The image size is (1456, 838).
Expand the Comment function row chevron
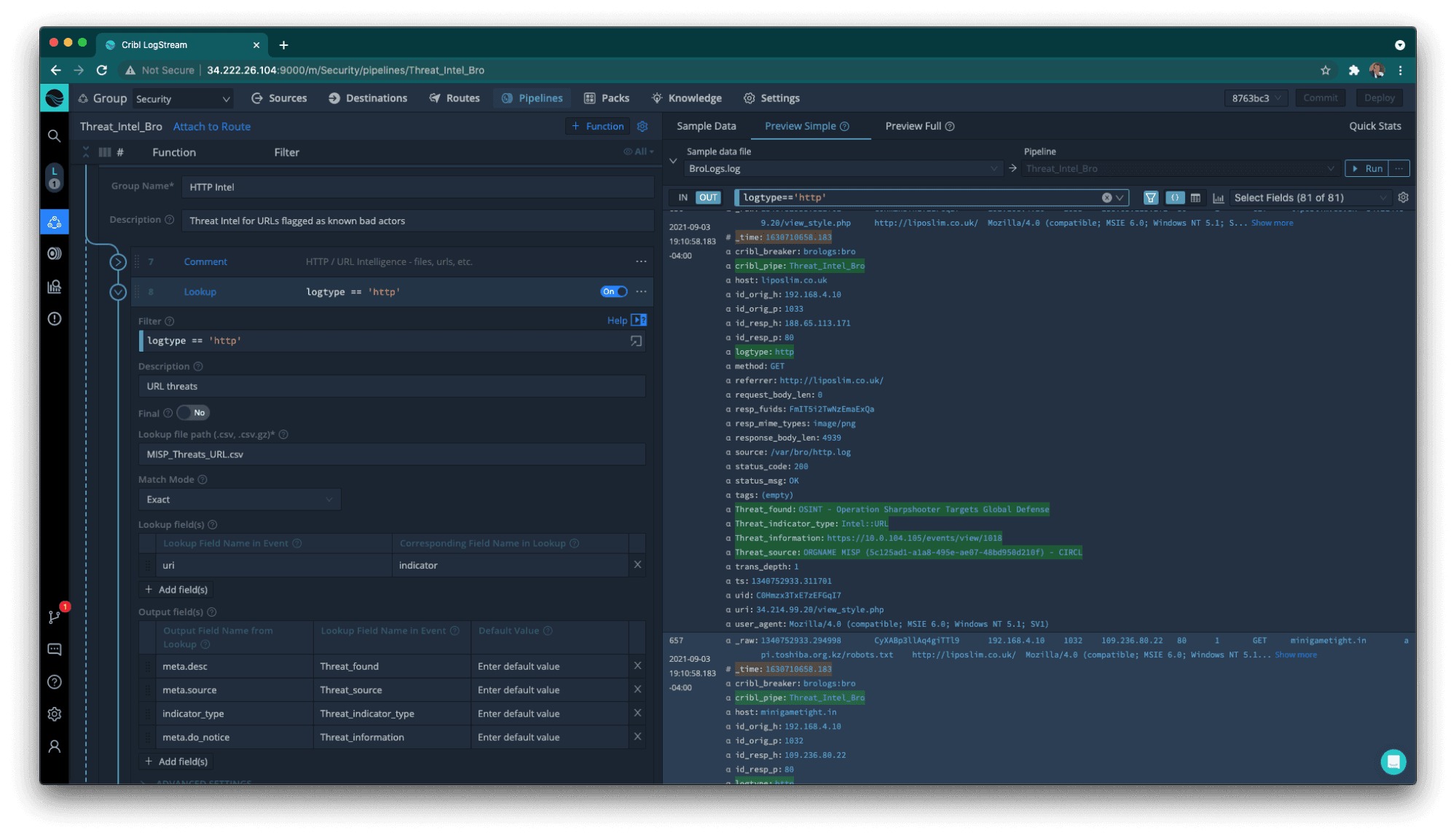(118, 261)
